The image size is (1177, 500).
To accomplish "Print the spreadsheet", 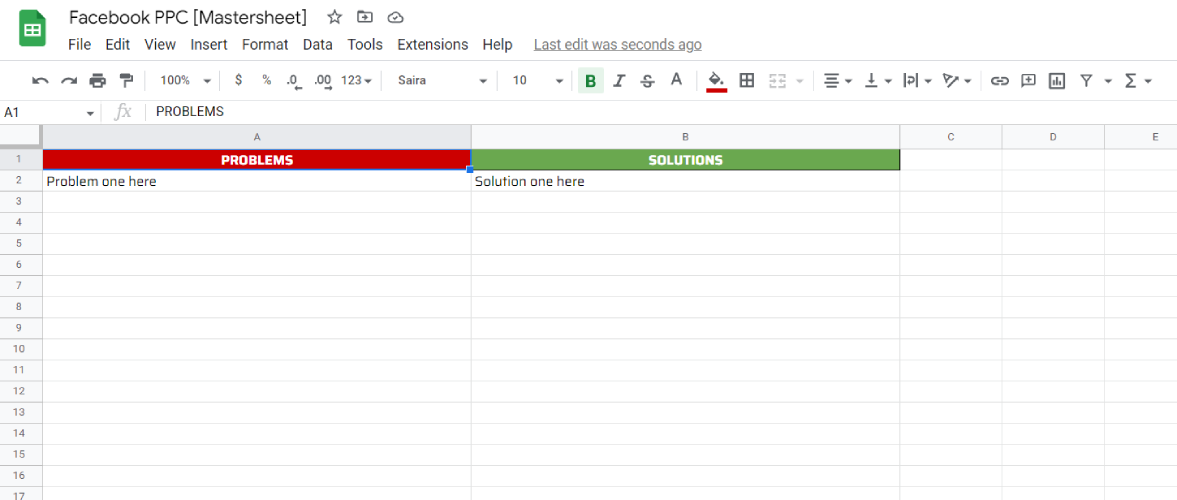I will pyautogui.click(x=98, y=80).
